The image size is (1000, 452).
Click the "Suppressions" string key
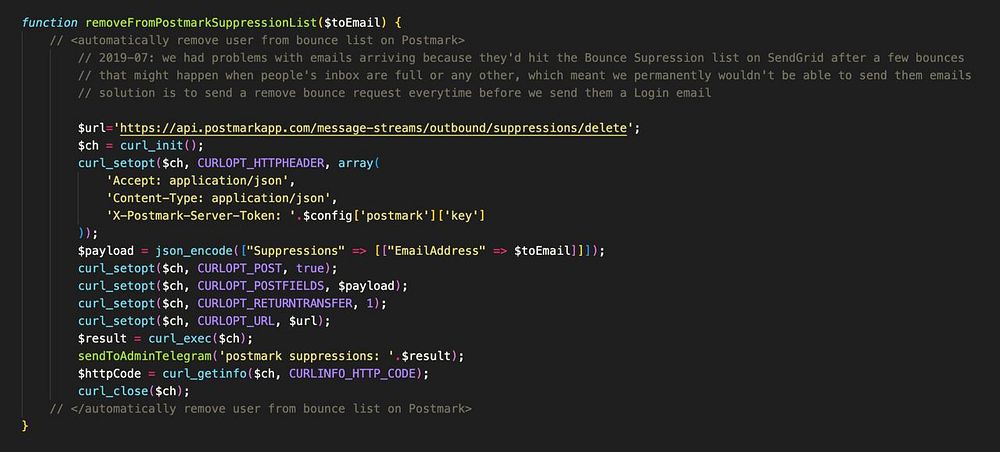(x=295, y=251)
